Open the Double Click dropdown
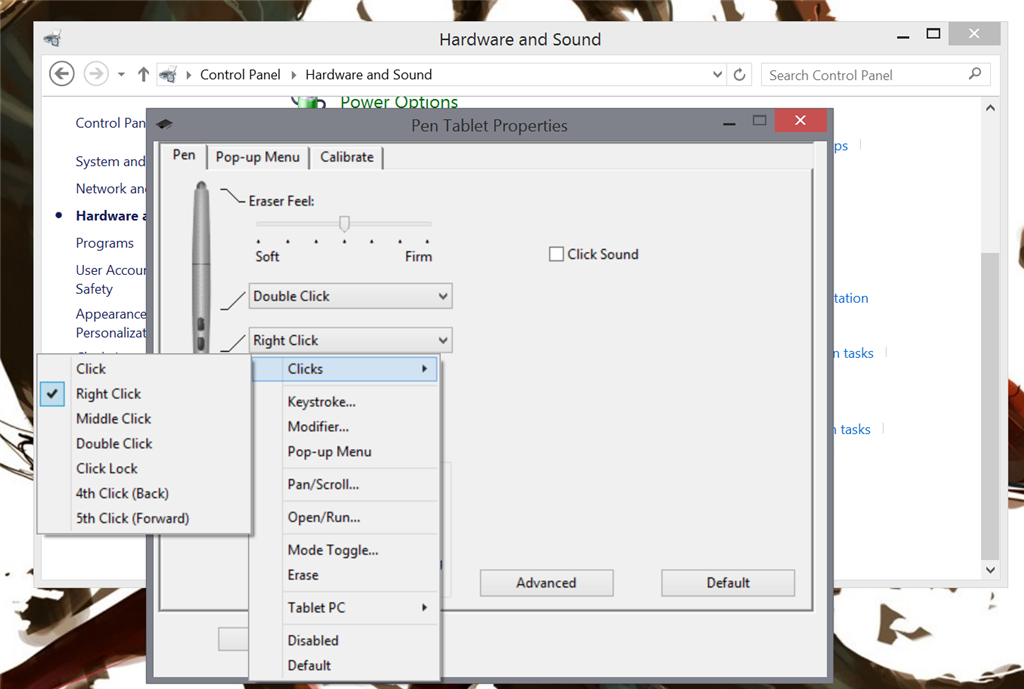 point(350,296)
